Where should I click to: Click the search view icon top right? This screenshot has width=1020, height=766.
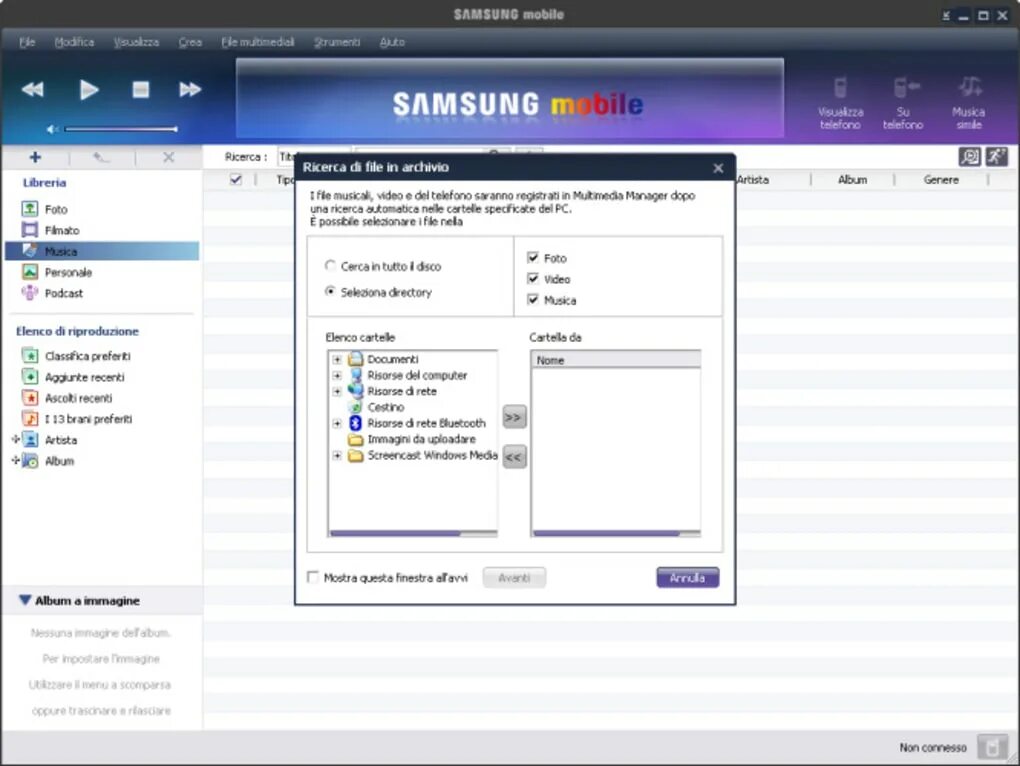click(969, 157)
